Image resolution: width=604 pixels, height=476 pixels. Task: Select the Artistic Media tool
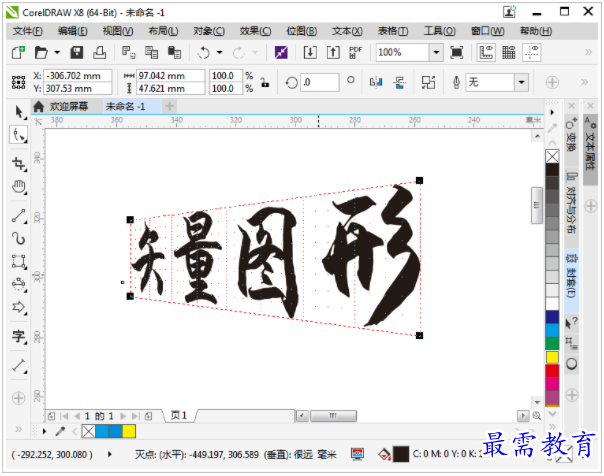tap(18, 239)
